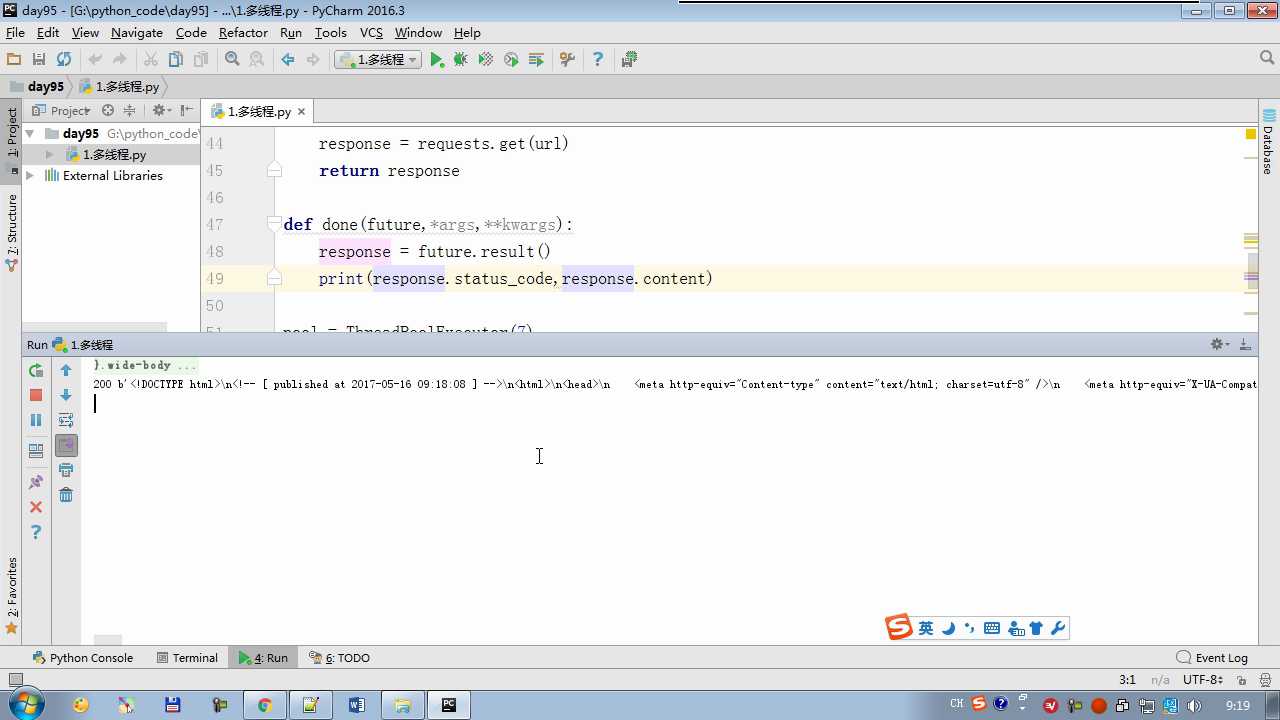Change file encoding via UTF-8 selector
The image size is (1280, 720).
(x=1202, y=680)
